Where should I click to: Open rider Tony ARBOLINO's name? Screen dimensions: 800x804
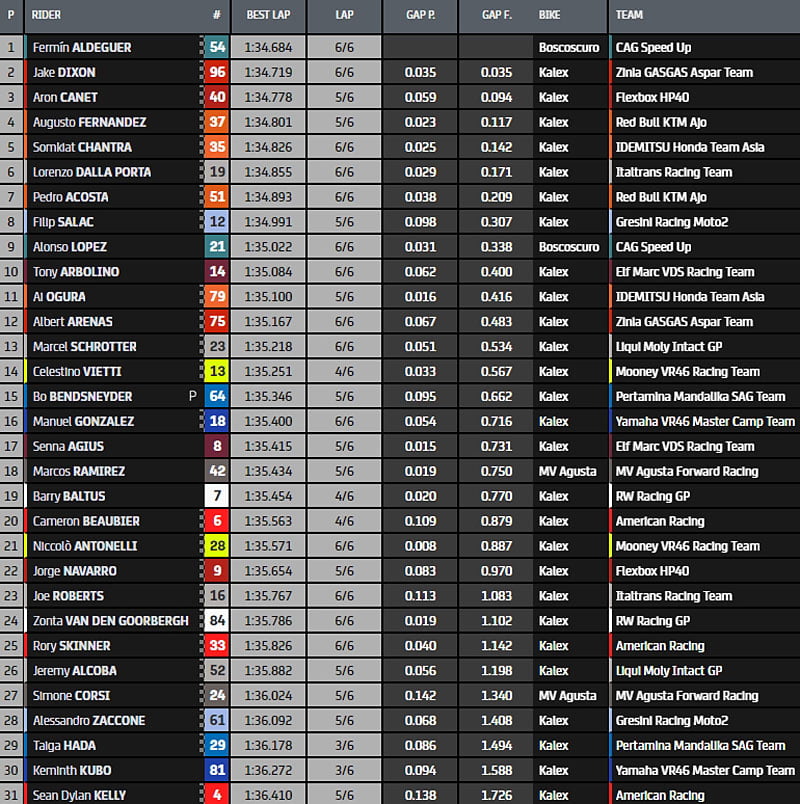click(76, 272)
